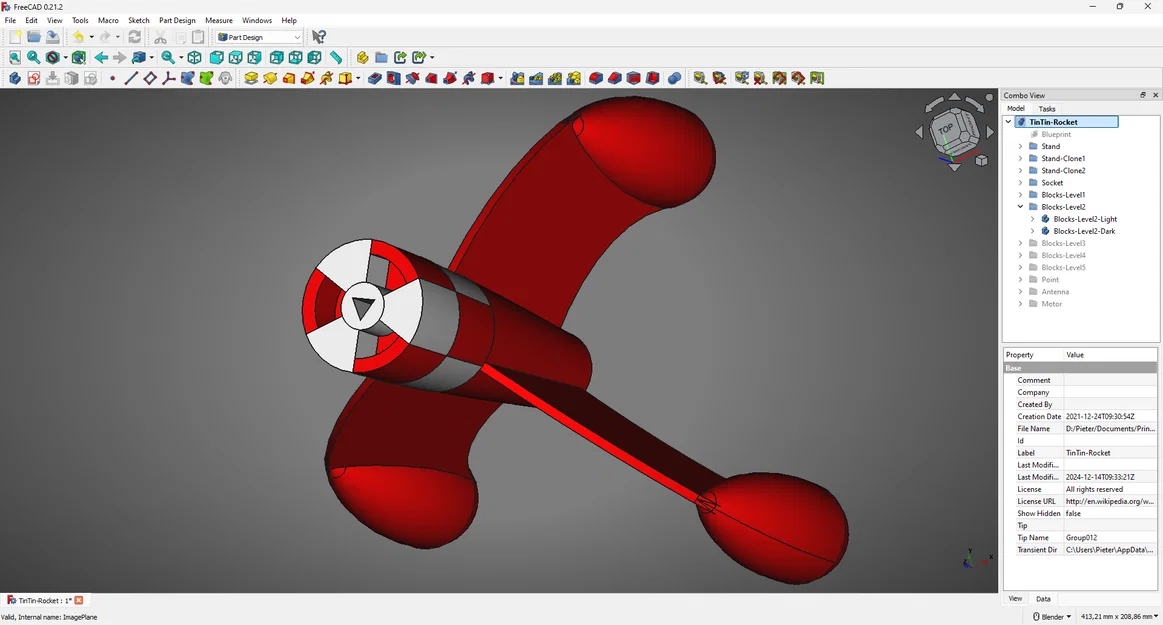Viewport: 1163px width, 625px height.
Task: Click the Fit Selection zoom icon
Action: 33,57
